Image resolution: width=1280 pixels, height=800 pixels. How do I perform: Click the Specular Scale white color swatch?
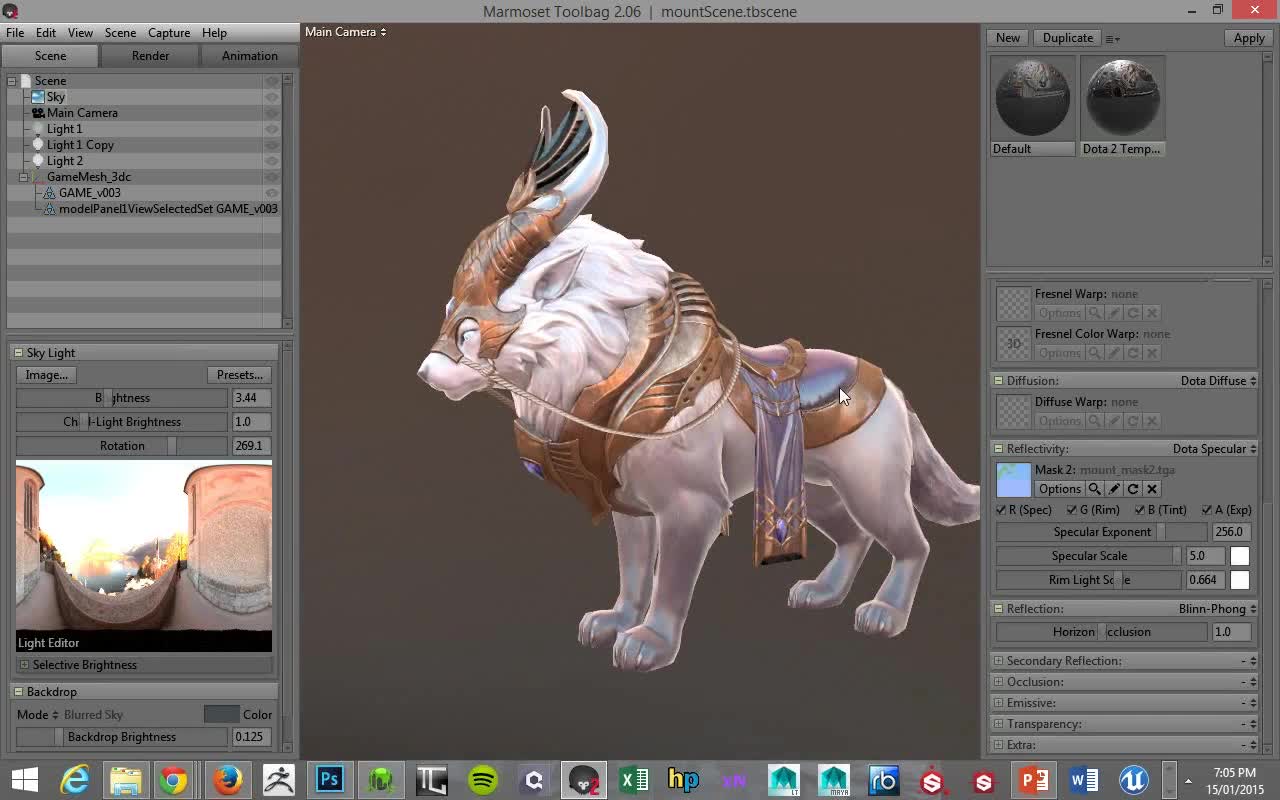[x=1240, y=556]
